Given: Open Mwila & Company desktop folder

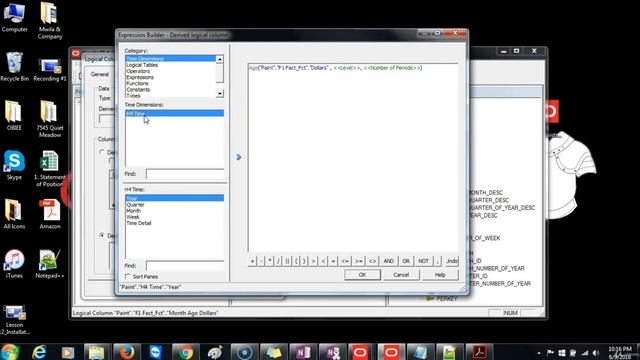Looking at the screenshot, I should click(50, 20).
